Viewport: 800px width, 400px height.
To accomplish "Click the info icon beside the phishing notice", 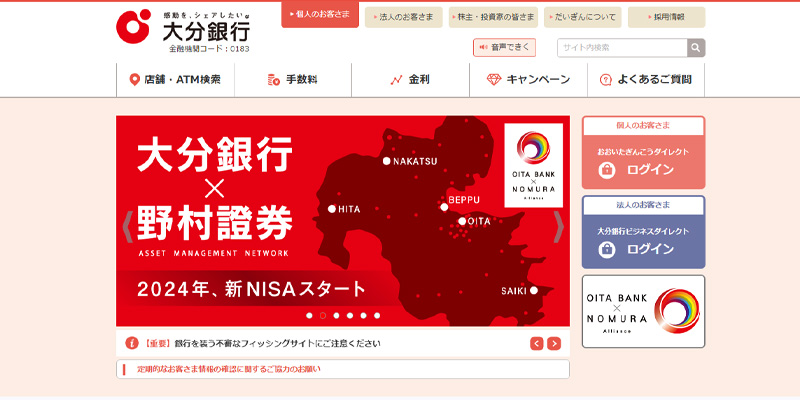I will tap(132, 343).
